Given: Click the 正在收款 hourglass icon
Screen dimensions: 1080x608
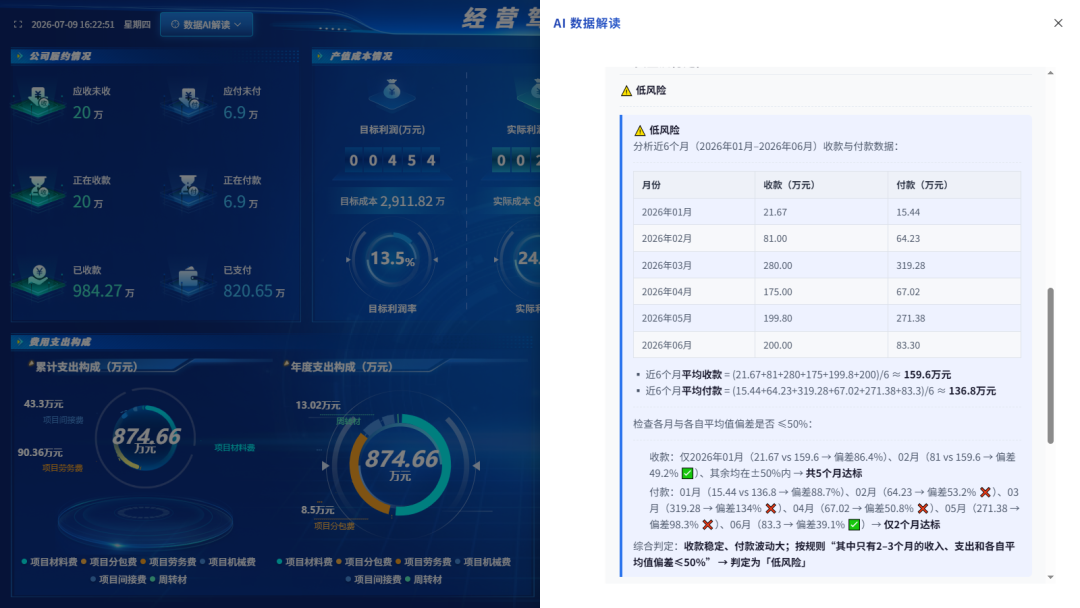Looking at the screenshot, I should [39, 191].
